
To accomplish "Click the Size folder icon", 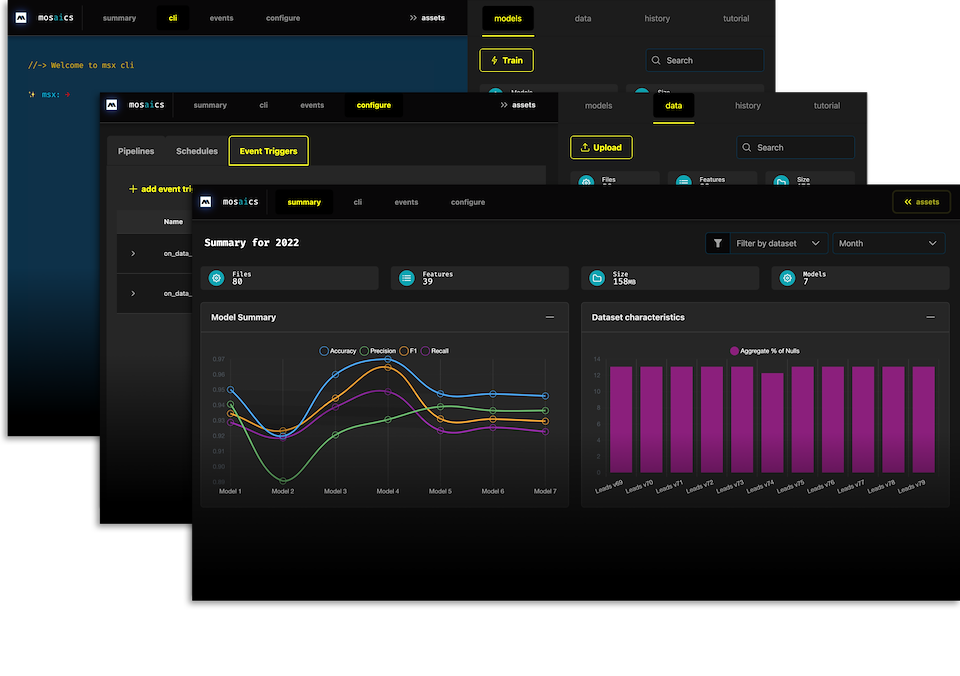I will point(597,278).
